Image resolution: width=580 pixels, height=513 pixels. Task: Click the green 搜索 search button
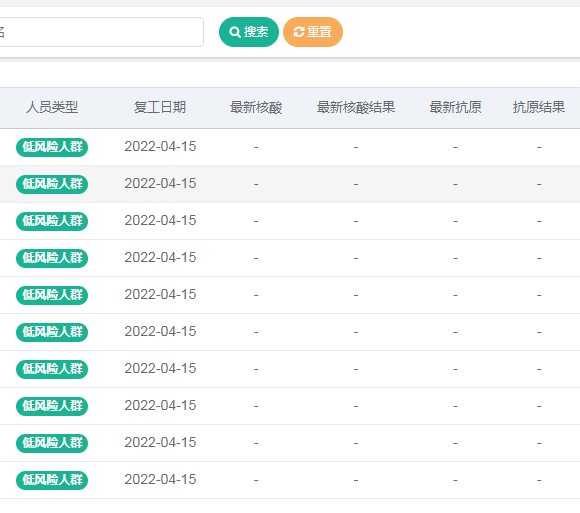[x=249, y=32]
